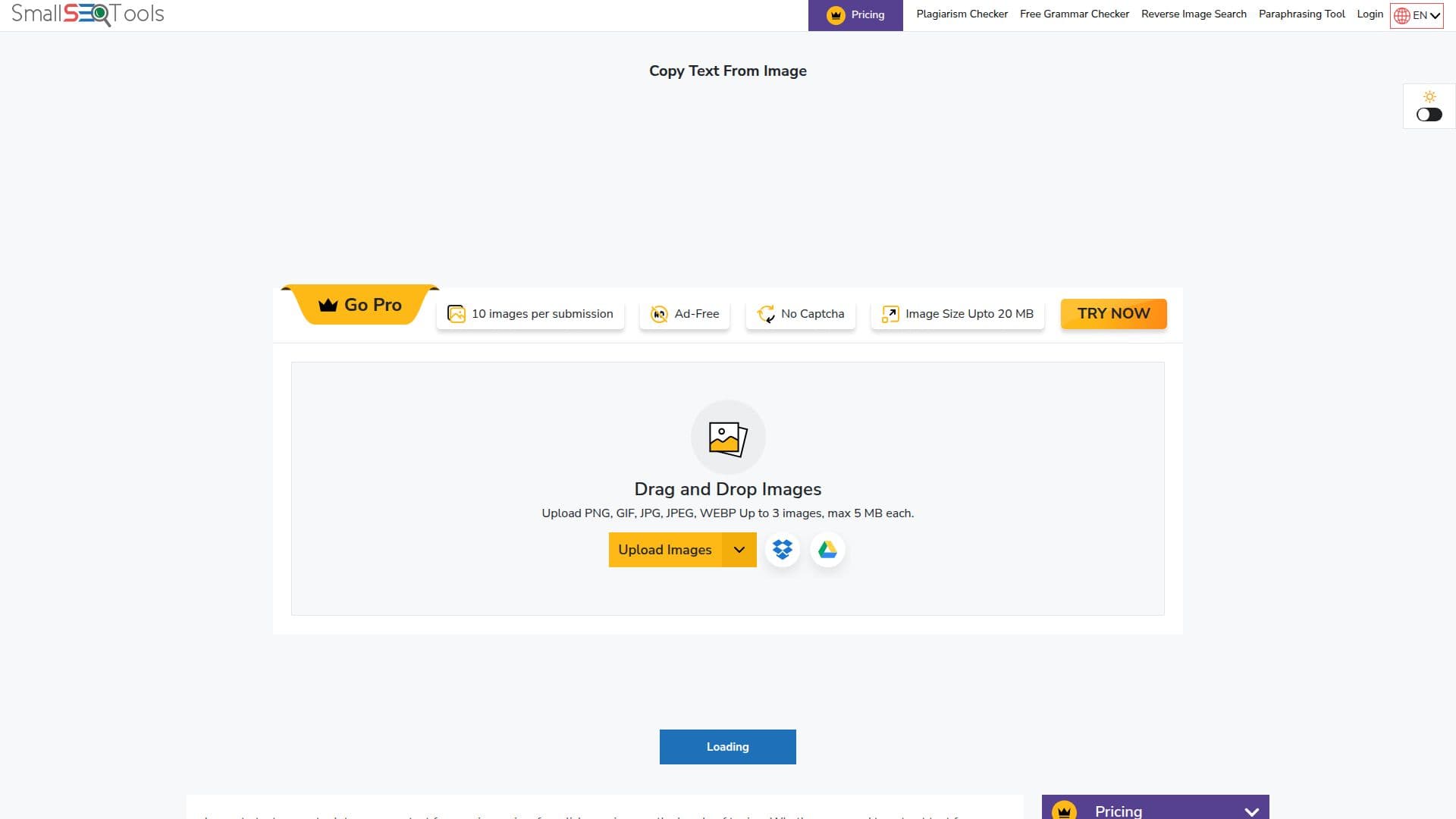
Task: Click the sun brightness icon
Action: pos(1429,97)
